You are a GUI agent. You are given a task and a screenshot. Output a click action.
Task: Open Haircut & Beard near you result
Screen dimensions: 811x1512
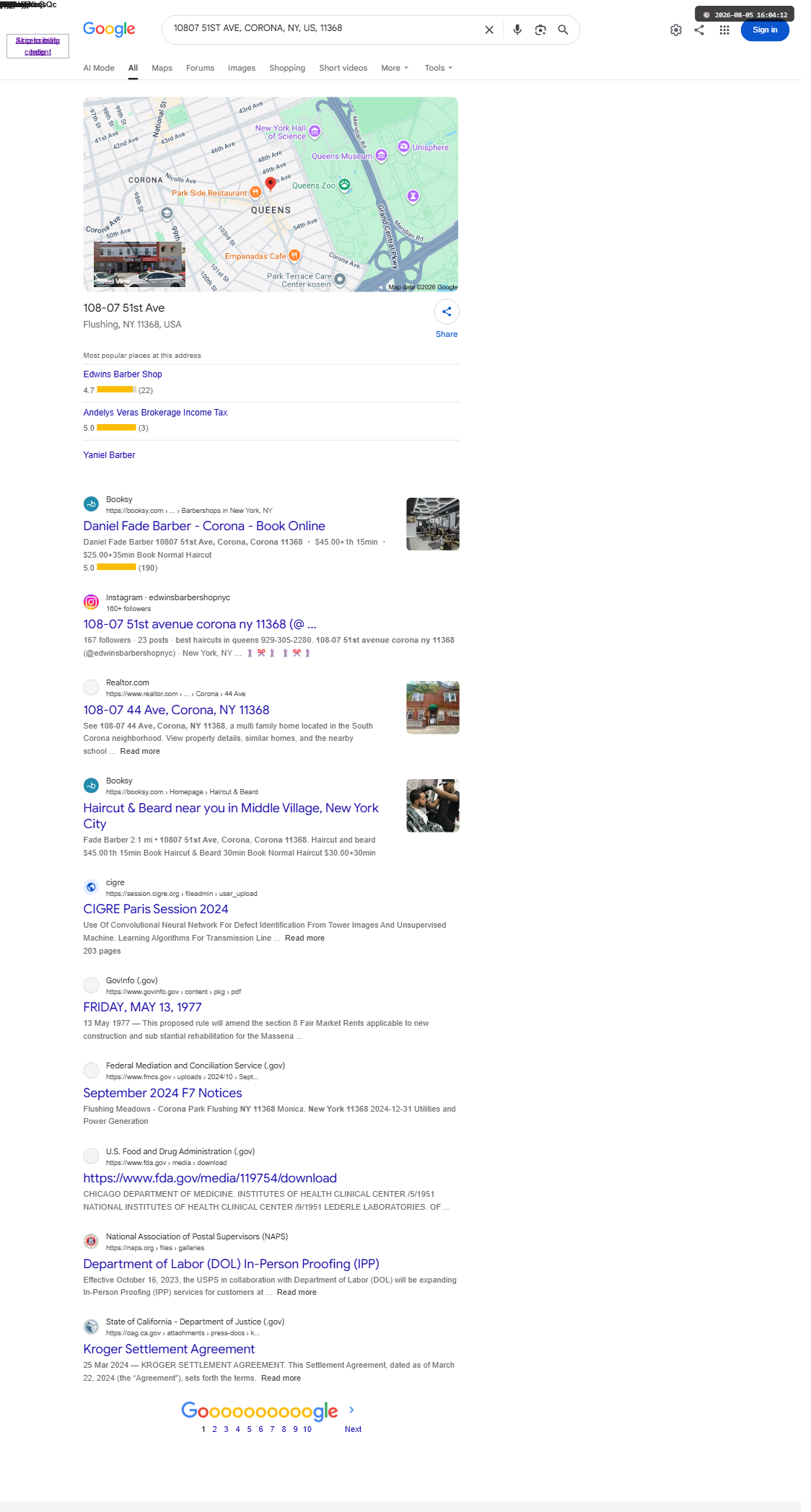(231, 816)
